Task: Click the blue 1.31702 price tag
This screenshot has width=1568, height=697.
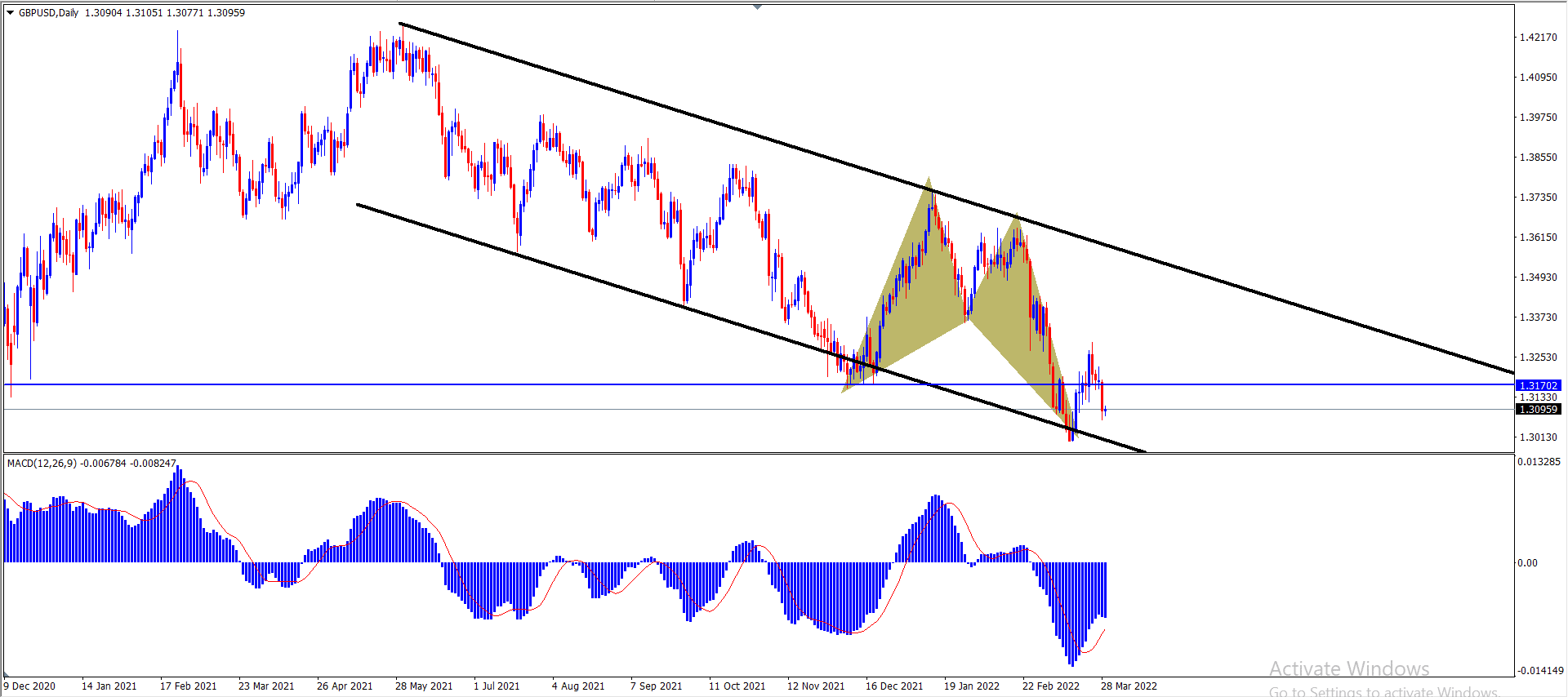Action: 1538,385
